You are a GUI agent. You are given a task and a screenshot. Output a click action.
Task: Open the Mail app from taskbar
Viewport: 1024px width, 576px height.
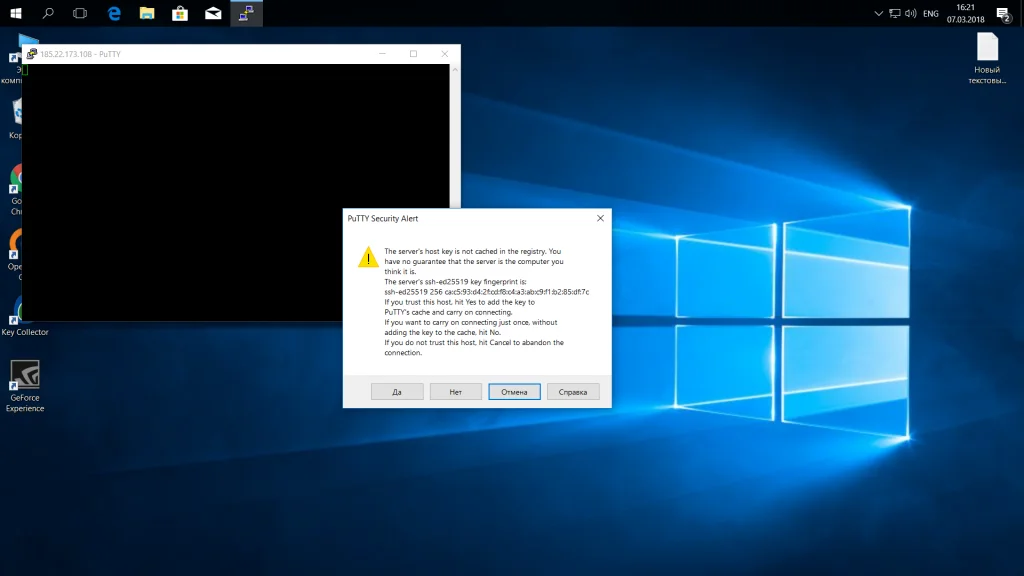pyautogui.click(x=213, y=13)
